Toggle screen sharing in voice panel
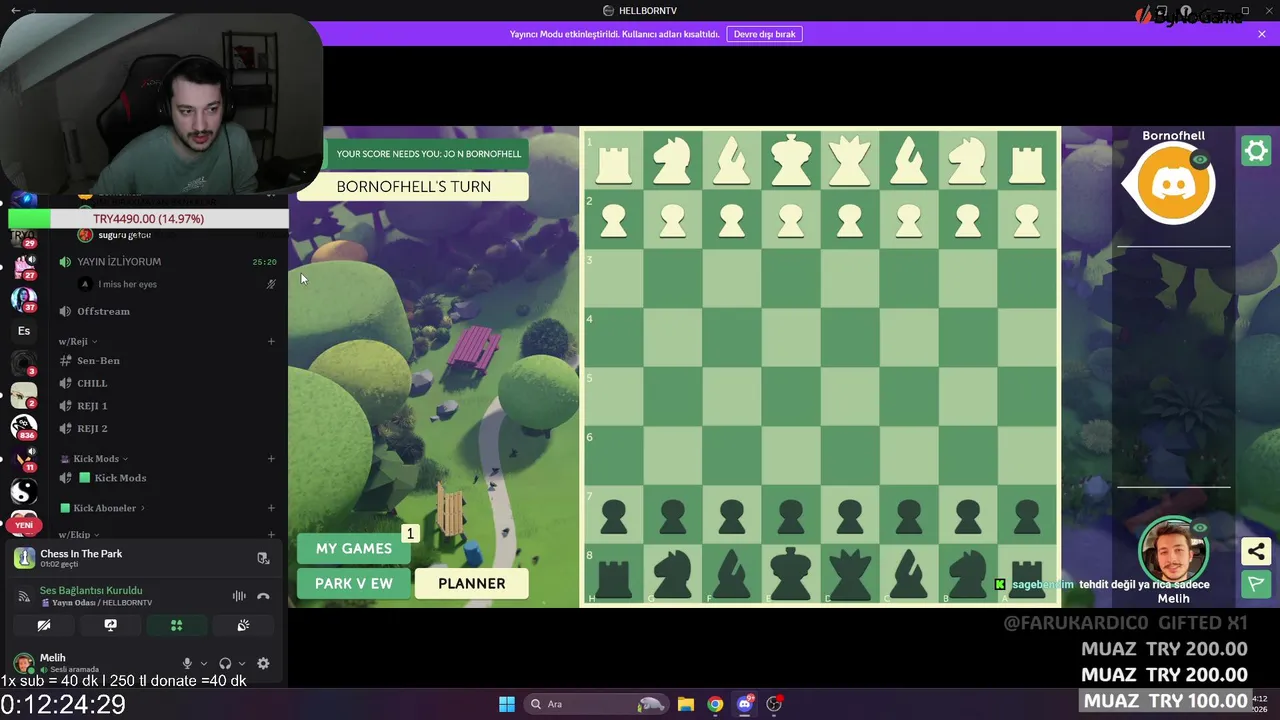The width and height of the screenshot is (1280, 720). pyautogui.click(x=110, y=625)
